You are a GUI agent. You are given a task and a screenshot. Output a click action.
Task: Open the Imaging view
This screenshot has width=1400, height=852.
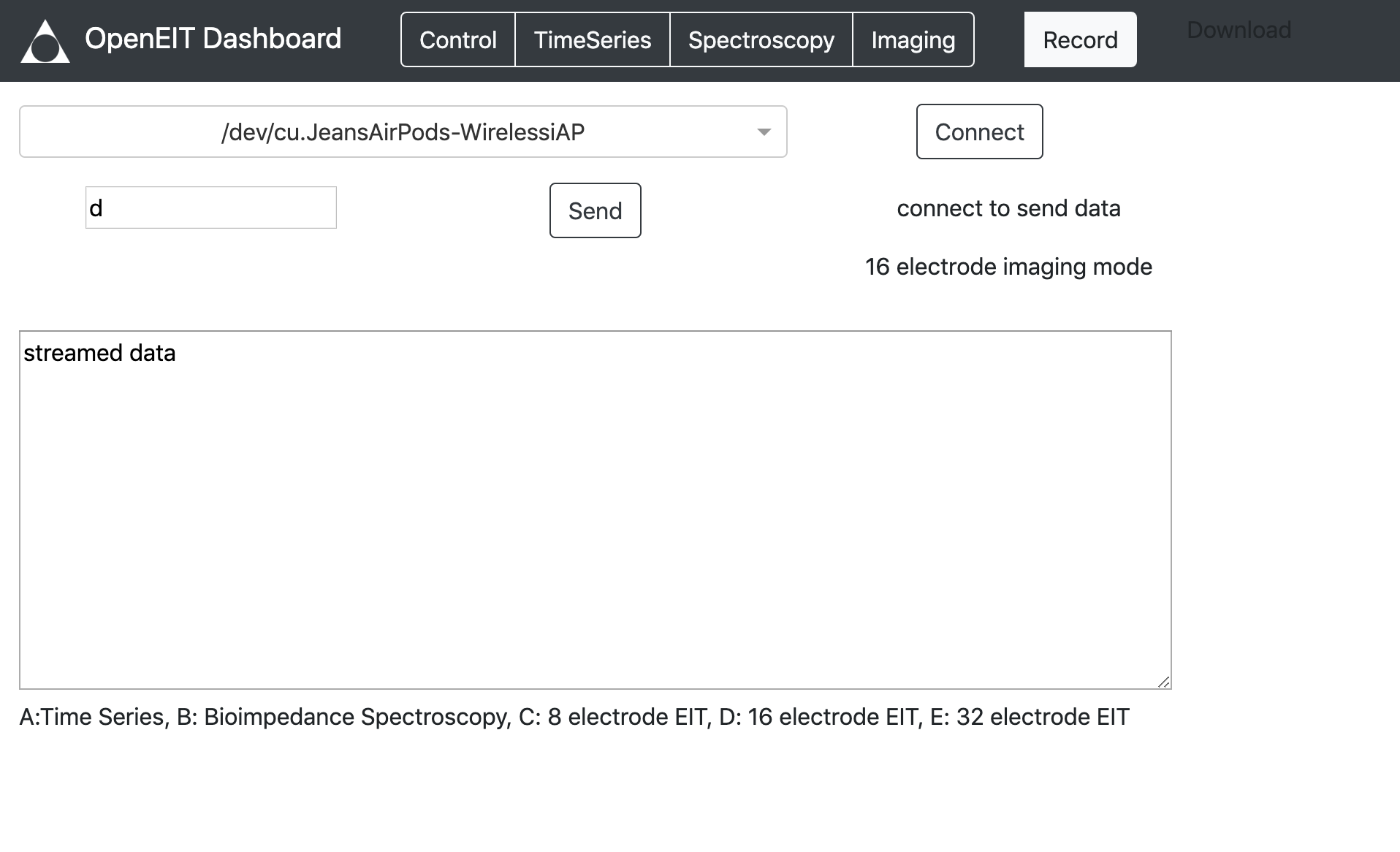pos(913,40)
